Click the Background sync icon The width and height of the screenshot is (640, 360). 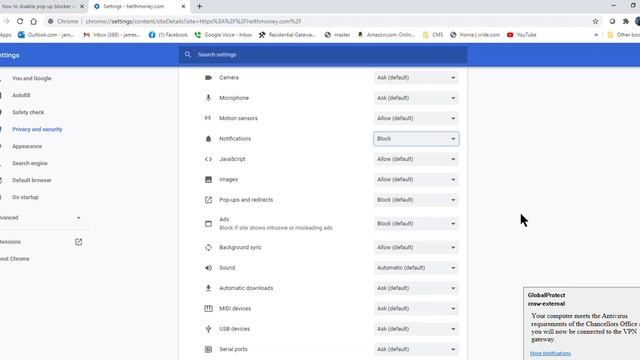[x=208, y=247]
